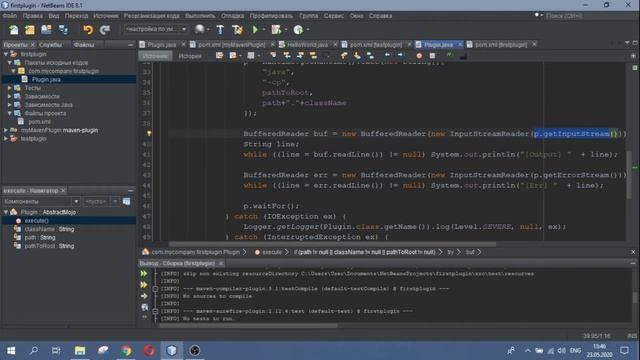640x360 pixels.
Task: Collapse the Plugin :: AbstractMojo navigator node
Action: [6, 212]
